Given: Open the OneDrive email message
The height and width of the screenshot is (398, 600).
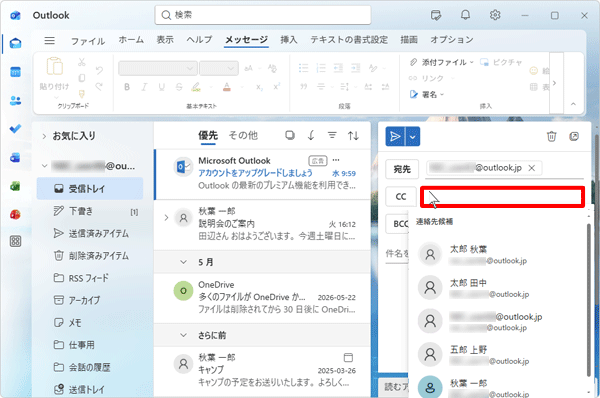Looking at the screenshot, I should coord(262,297).
